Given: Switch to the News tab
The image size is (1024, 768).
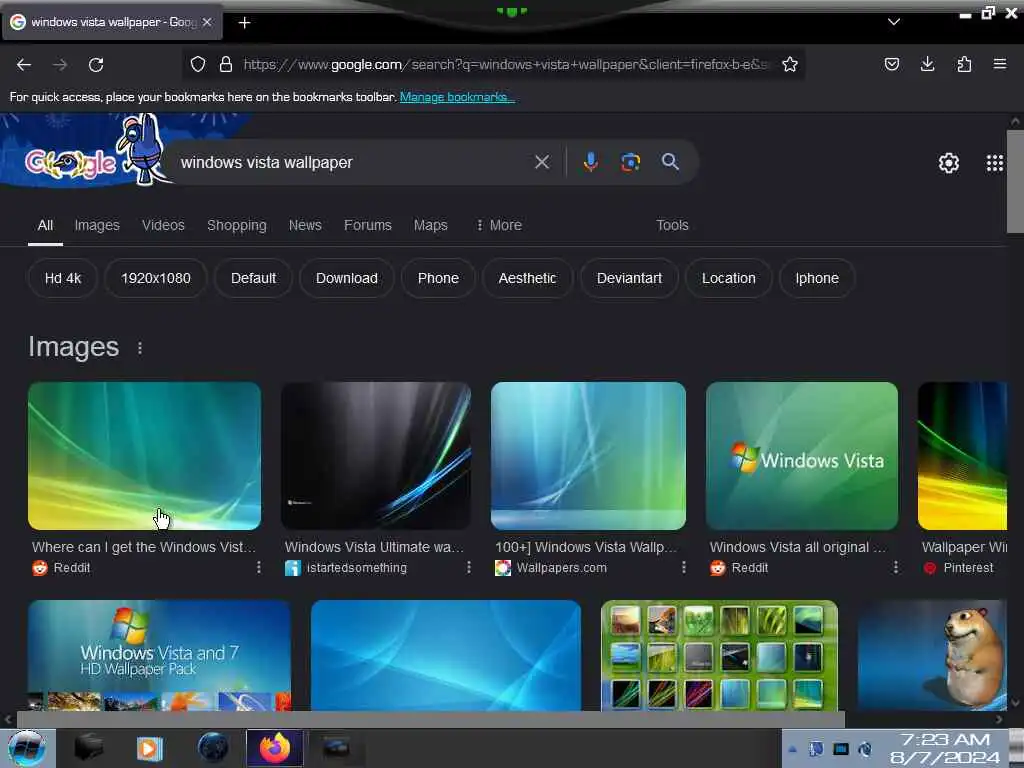Looking at the screenshot, I should 305,225.
